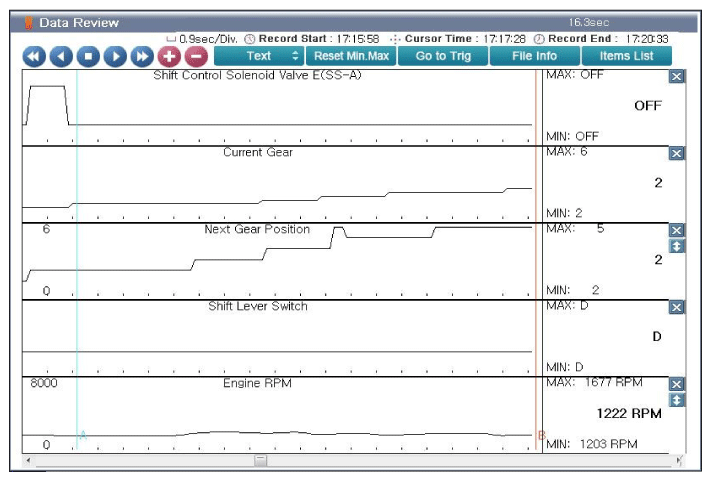
Task: Click the Record Start clock icon
Action: (249, 39)
